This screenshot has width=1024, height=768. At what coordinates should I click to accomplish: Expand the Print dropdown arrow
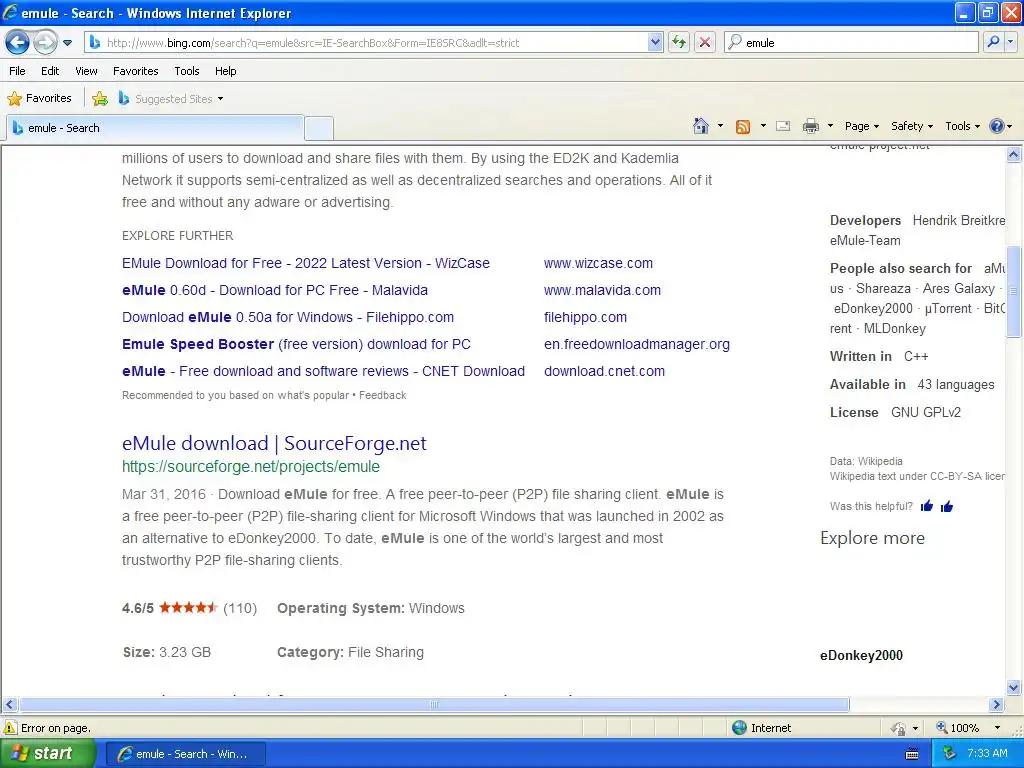(x=830, y=125)
